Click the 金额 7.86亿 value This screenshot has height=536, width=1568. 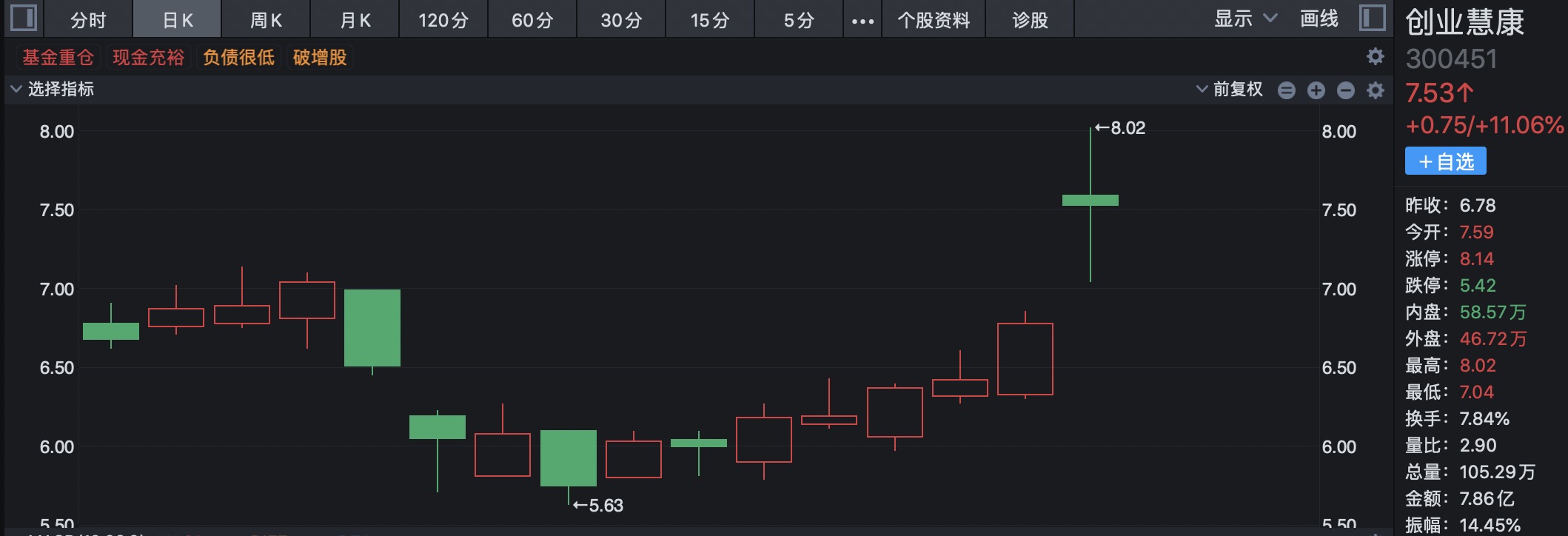[x=1487, y=498]
